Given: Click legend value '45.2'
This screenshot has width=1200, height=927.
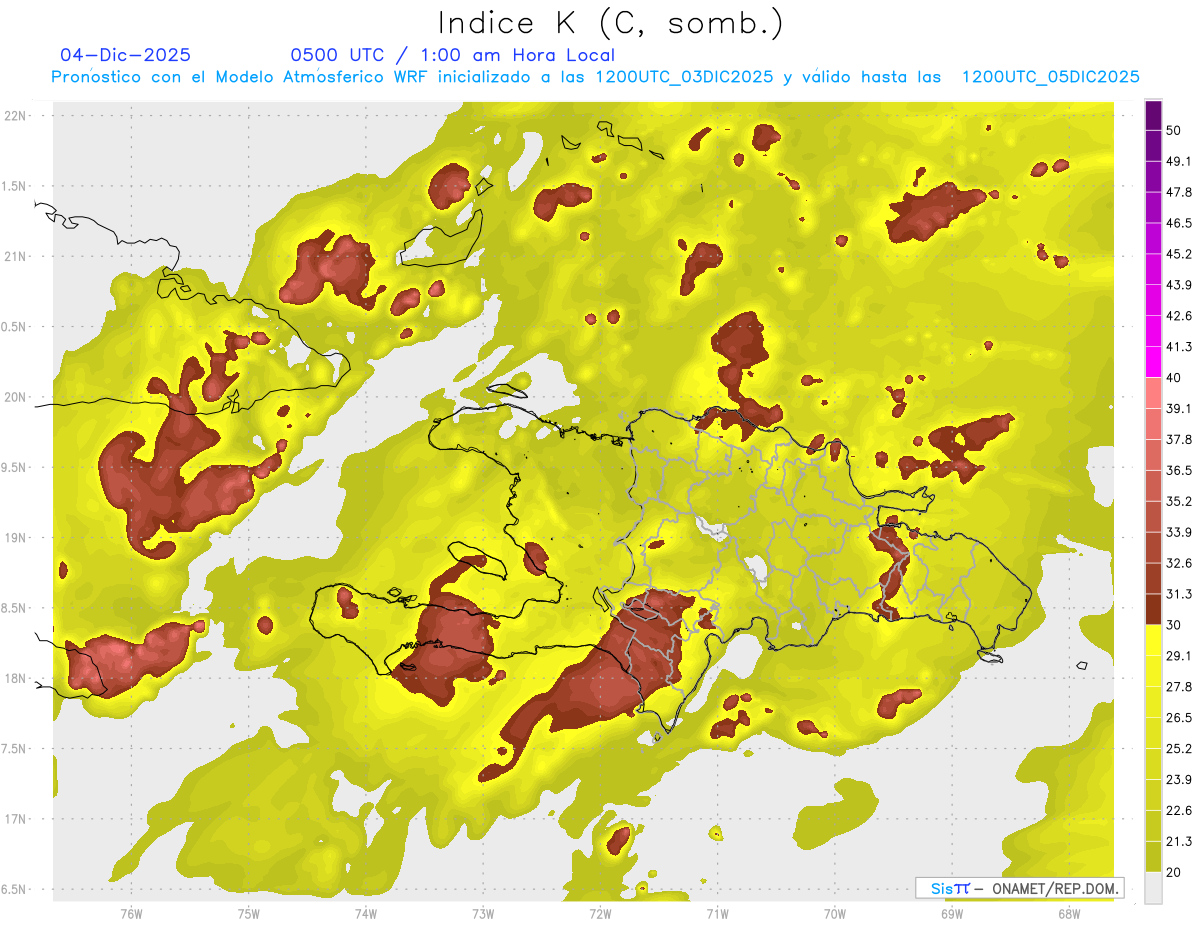Looking at the screenshot, I should [x=1178, y=254].
